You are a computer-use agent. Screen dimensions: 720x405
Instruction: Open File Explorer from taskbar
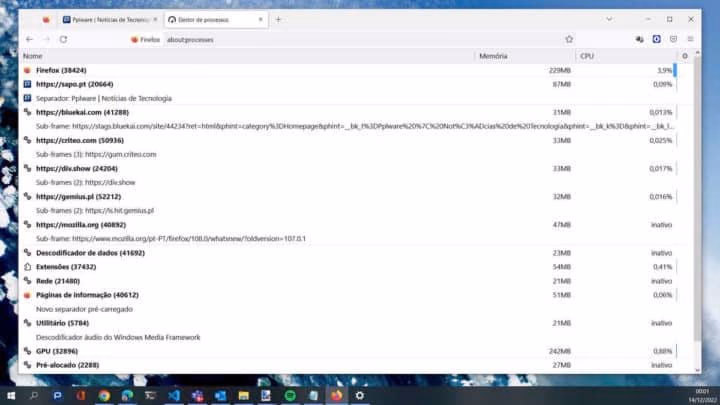(x=243, y=395)
